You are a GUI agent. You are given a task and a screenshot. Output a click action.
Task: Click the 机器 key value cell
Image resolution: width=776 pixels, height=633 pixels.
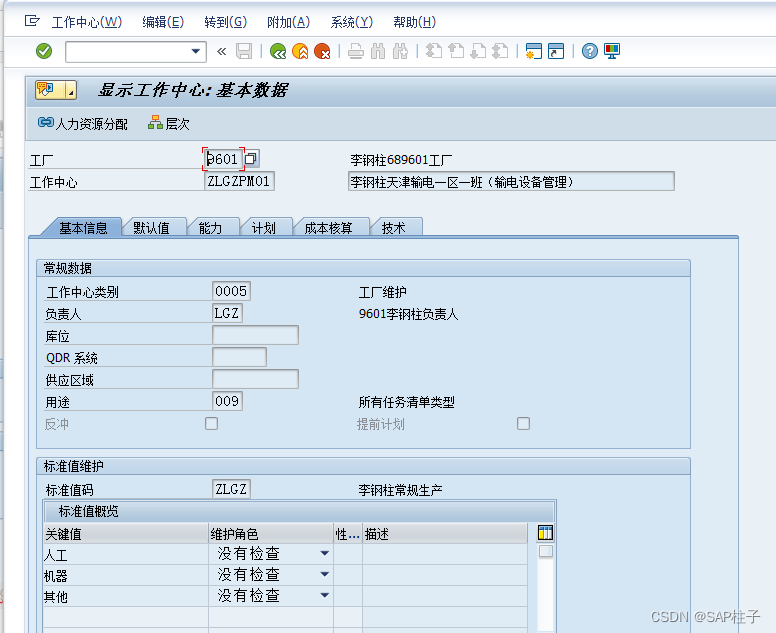(126, 575)
